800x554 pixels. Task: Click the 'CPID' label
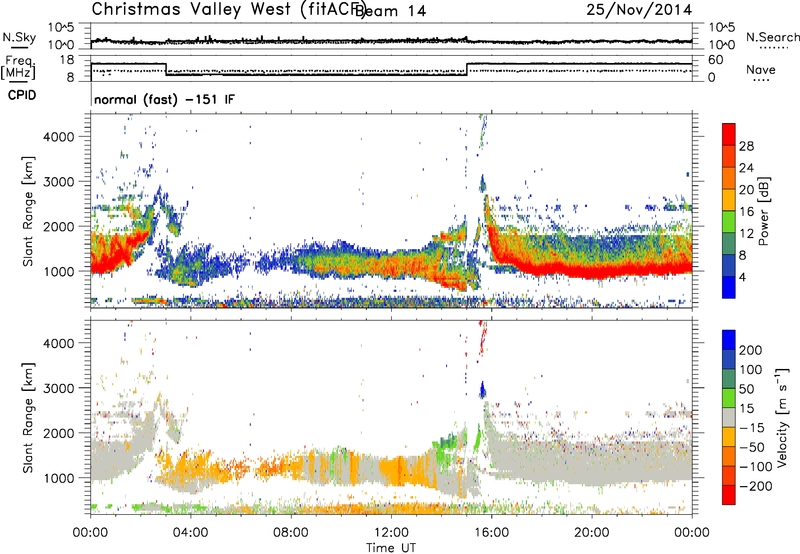22,95
